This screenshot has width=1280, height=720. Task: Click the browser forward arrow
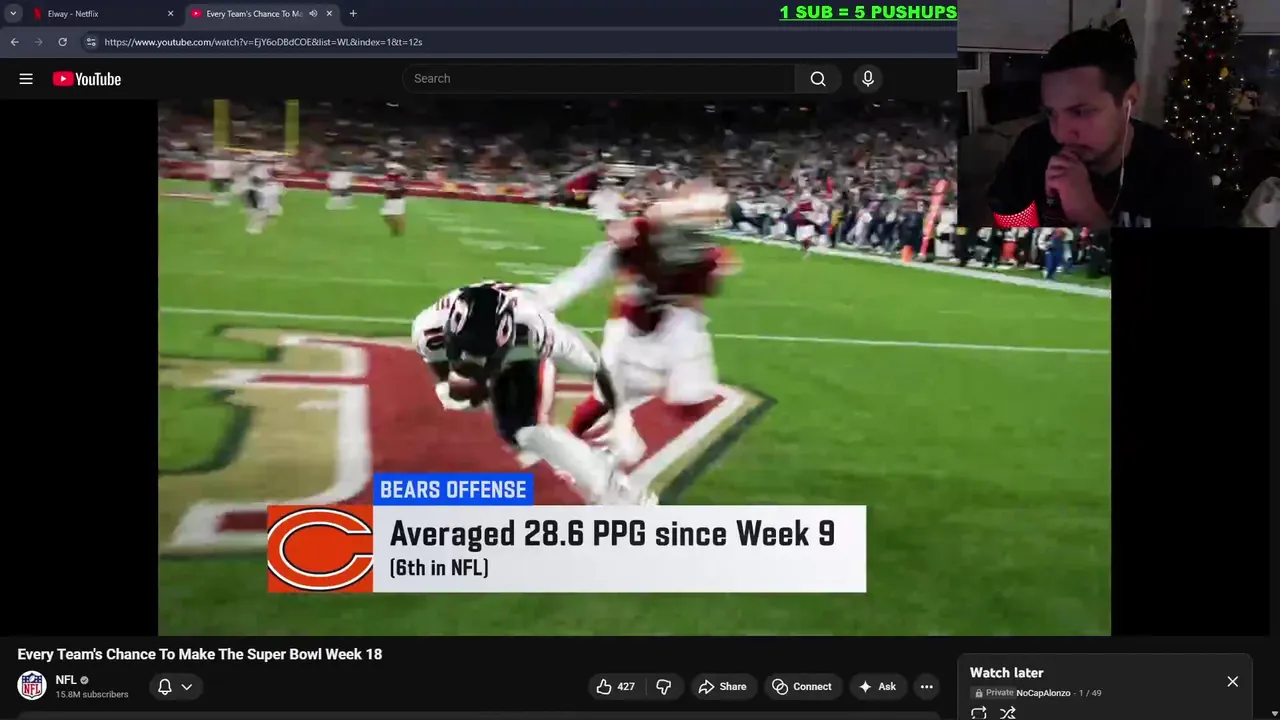(x=38, y=42)
